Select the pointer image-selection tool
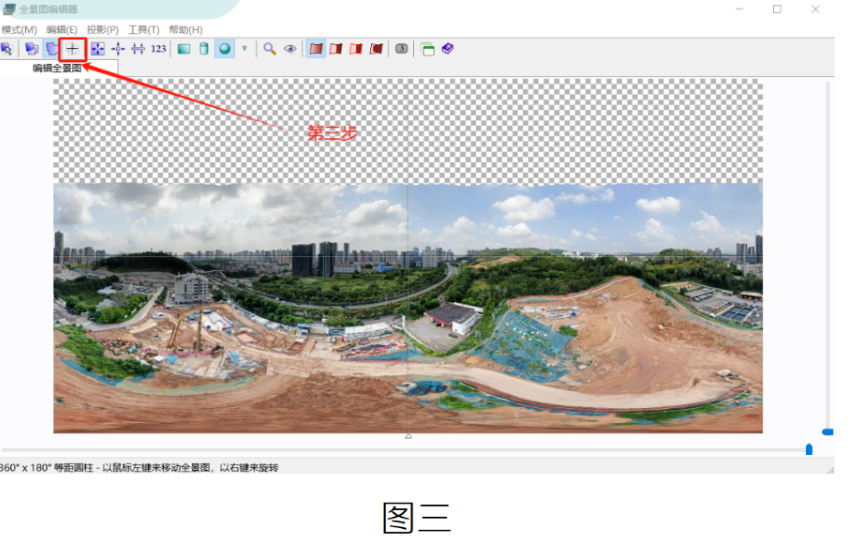Image resolution: width=866 pixels, height=554 pixels. 7,49
